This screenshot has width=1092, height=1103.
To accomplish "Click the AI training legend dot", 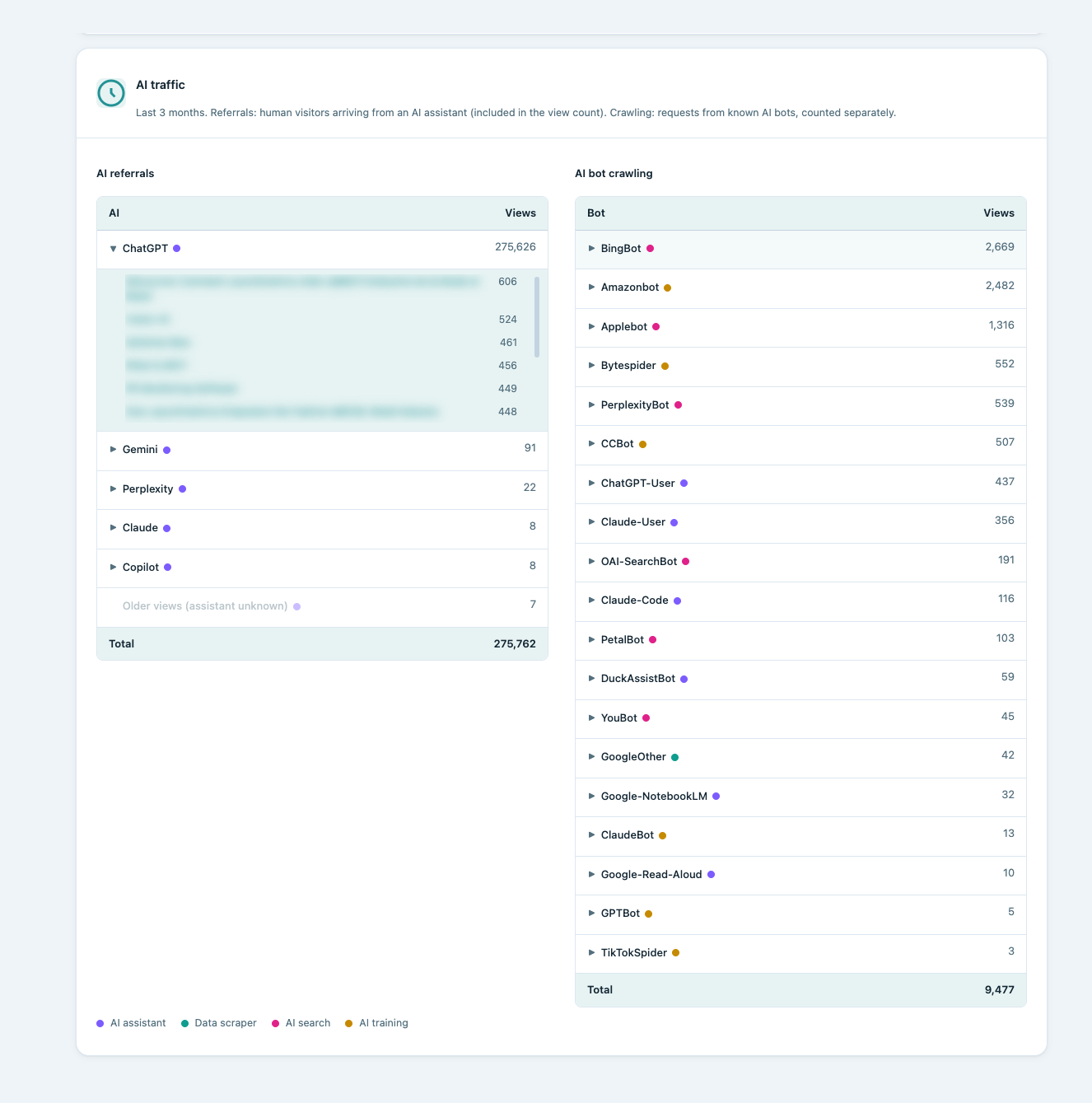I will tap(349, 1024).
